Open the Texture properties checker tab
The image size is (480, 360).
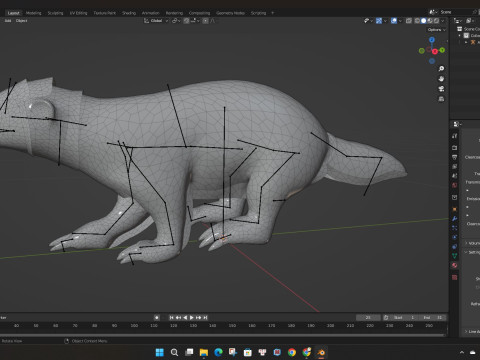(x=455, y=277)
